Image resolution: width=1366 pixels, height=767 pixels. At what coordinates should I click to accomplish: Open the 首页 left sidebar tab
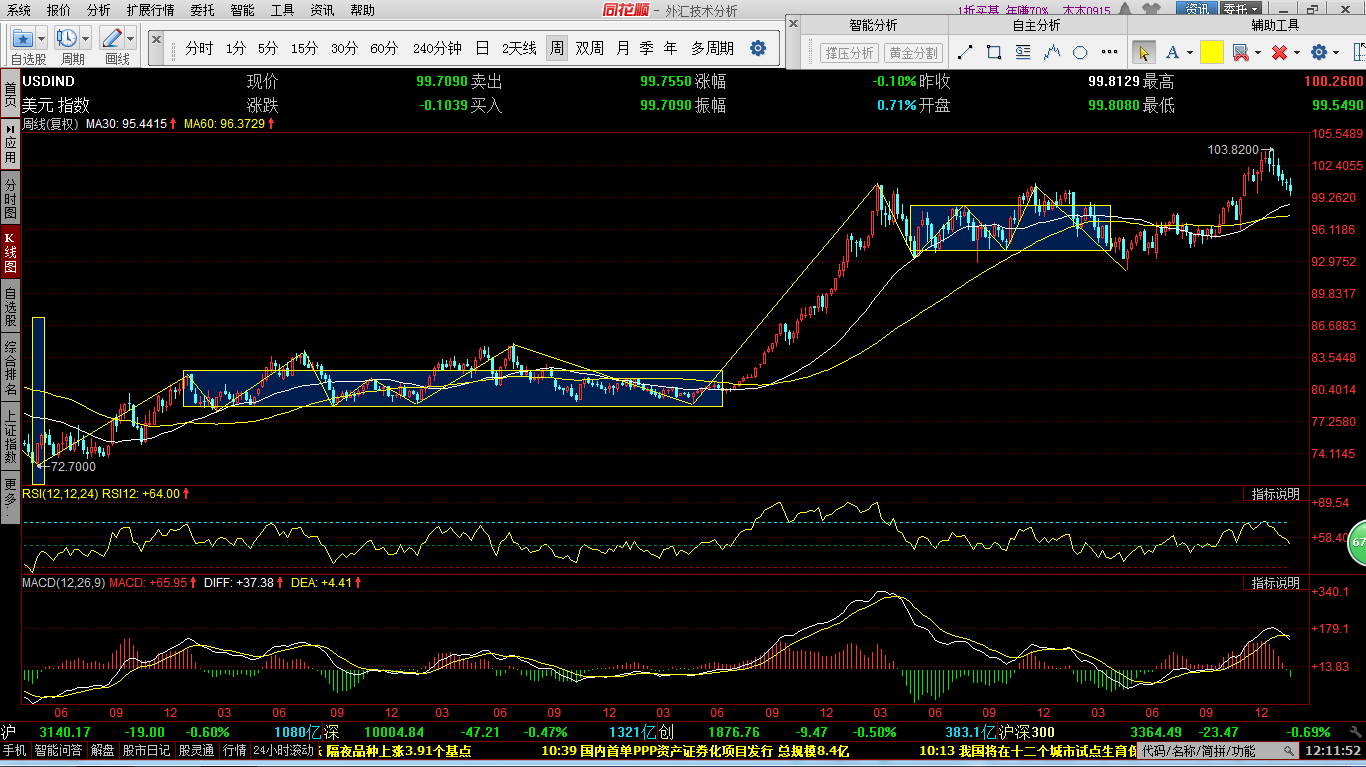(x=10, y=95)
